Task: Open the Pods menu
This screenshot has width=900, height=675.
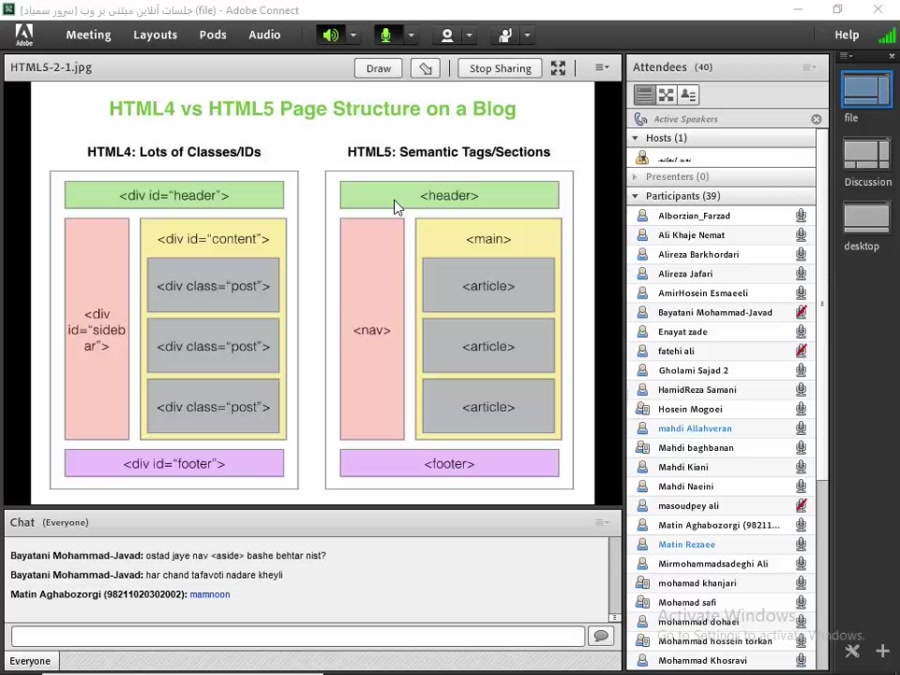Action: point(212,35)
